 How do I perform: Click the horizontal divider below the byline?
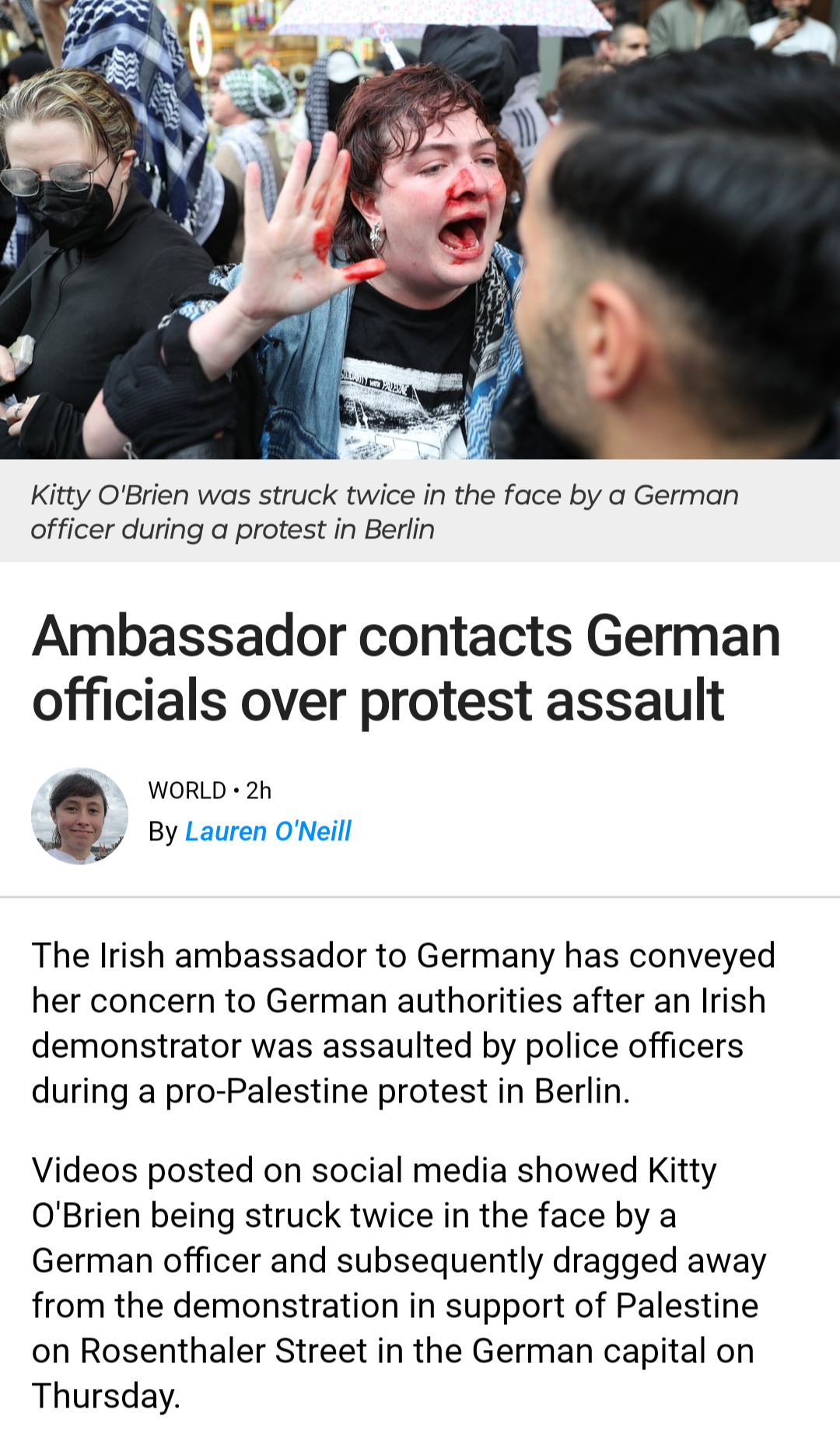pyautogui.click(x=420, y=896)
